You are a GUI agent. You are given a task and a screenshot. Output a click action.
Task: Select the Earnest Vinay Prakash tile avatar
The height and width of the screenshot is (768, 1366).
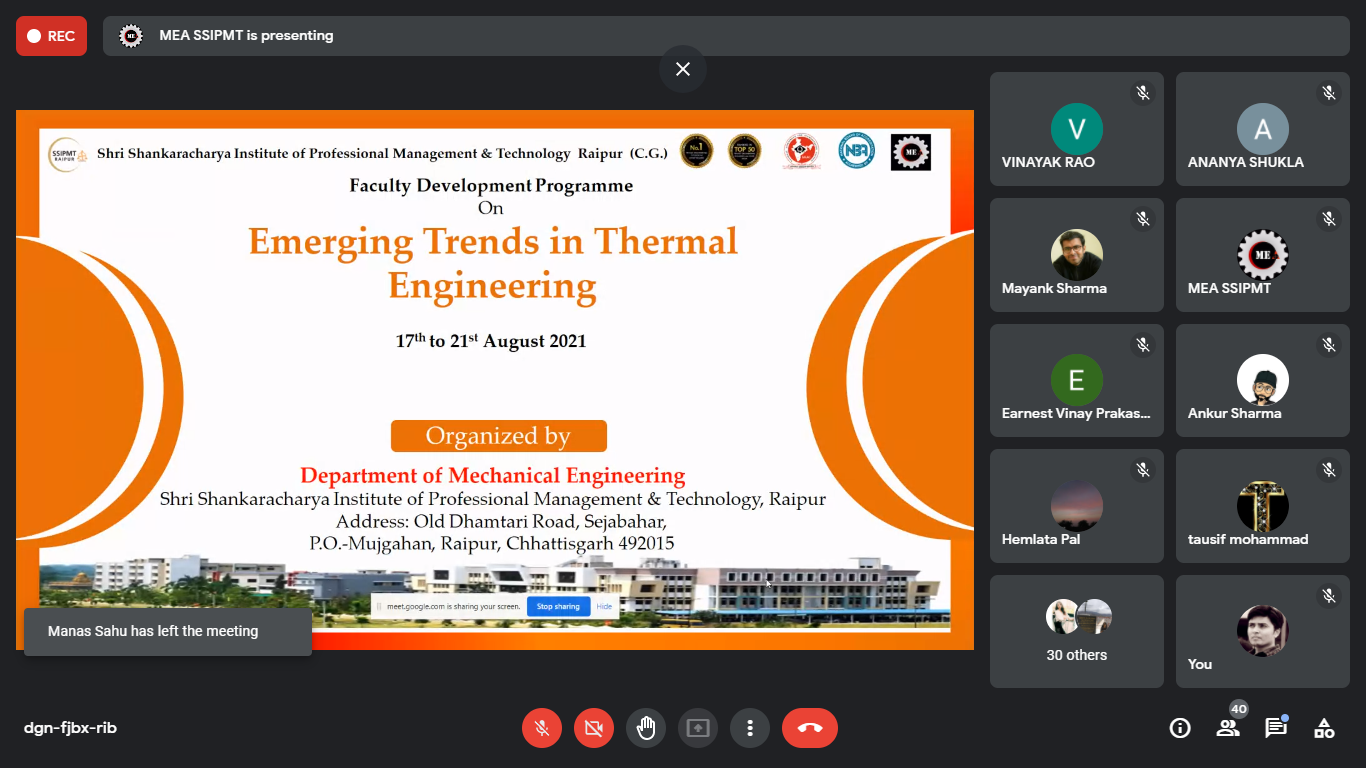tap(1077, 380)
